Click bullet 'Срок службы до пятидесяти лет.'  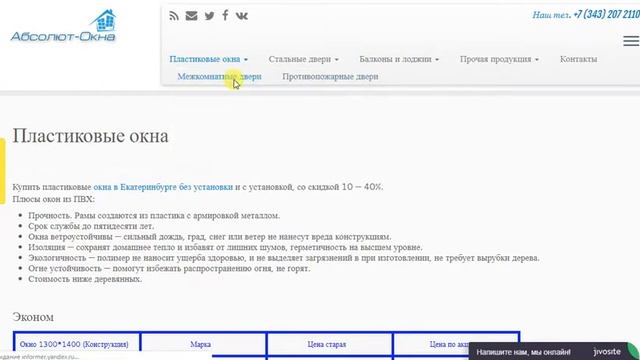[91, 226]
